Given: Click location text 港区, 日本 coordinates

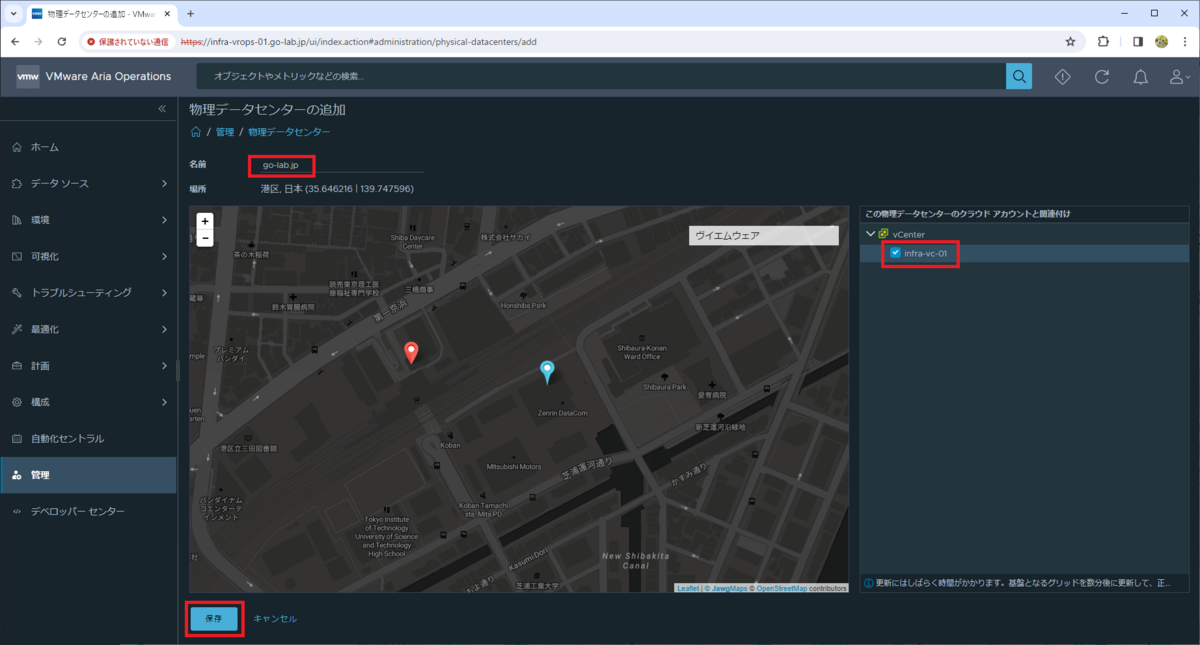Looking at the screenshot, I should coord(338,189).
